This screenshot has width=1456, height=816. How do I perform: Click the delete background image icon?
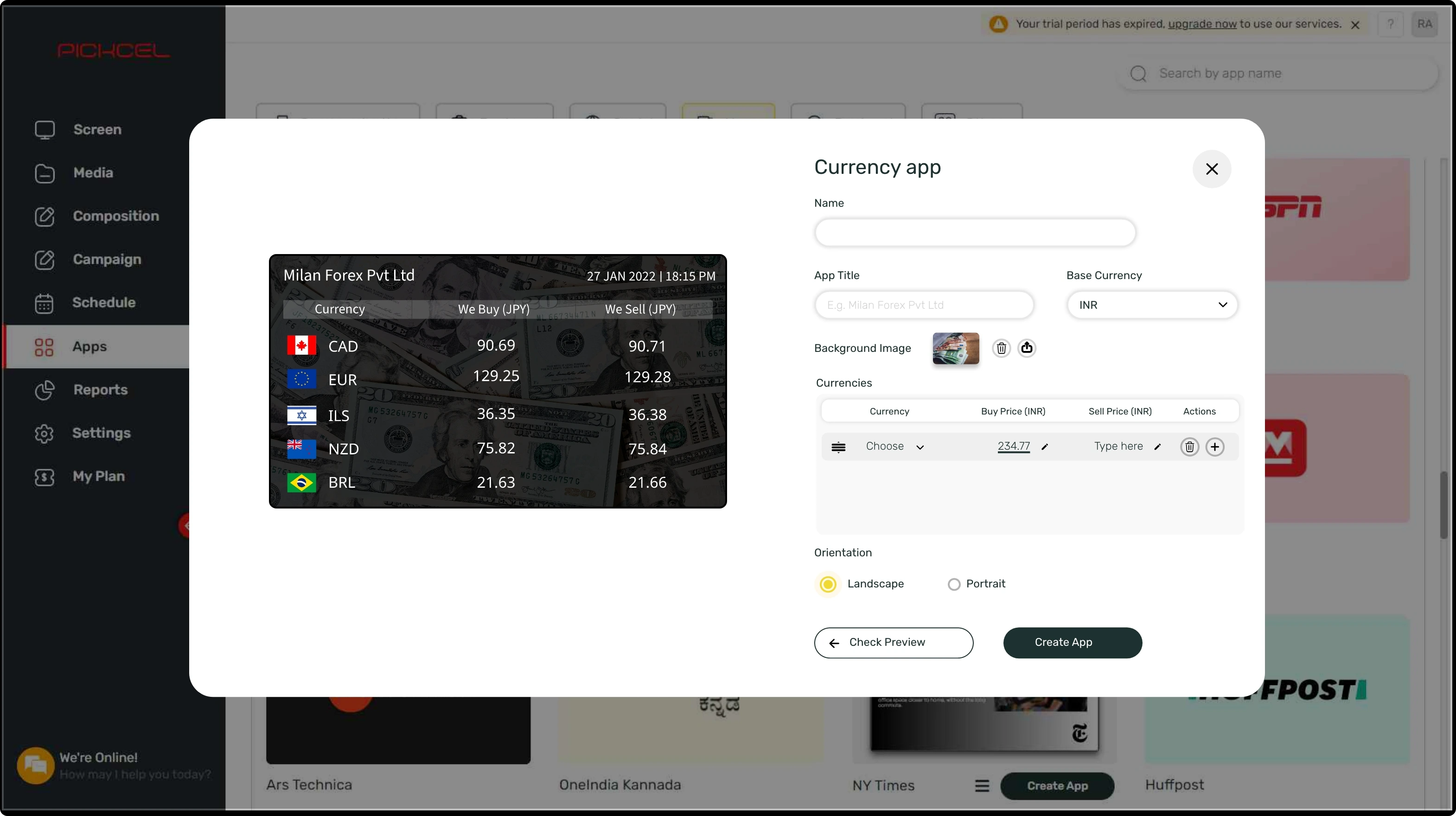tap(1000, 348)
